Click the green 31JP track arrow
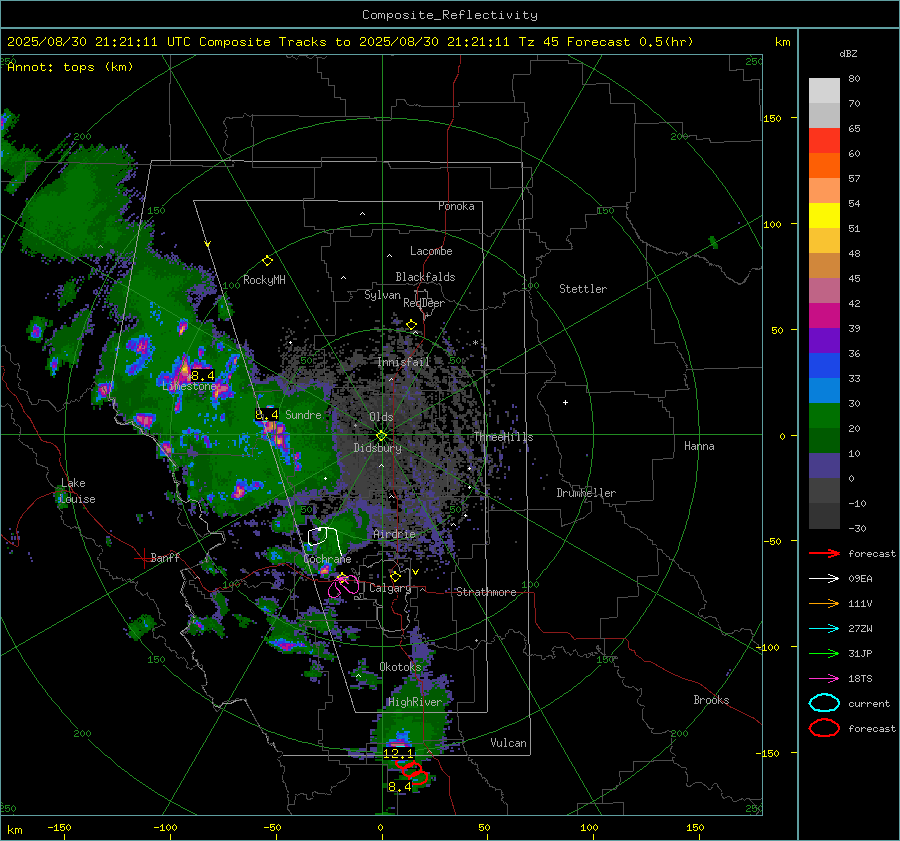 824,653
